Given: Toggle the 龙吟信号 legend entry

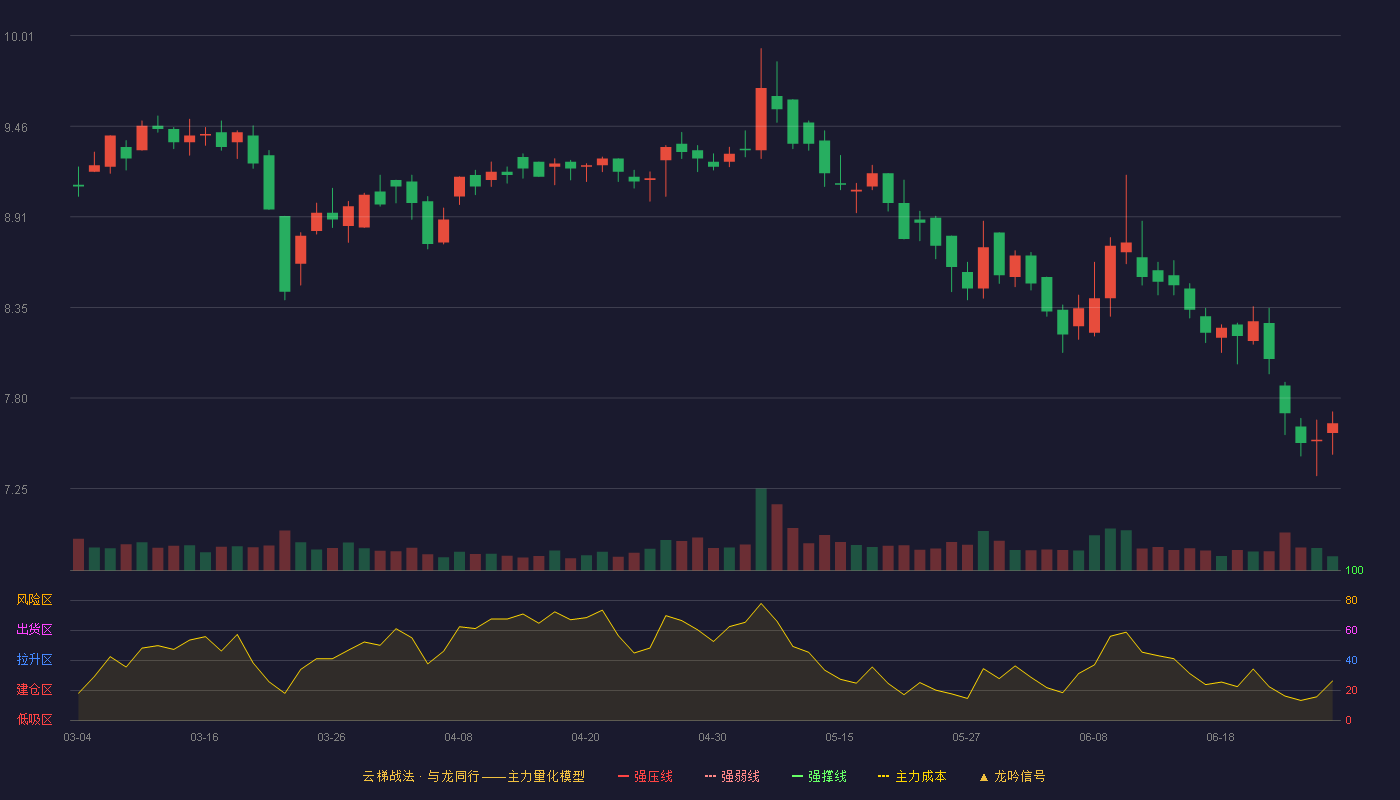Looking at the screenshot, I should coord(1012,776).
